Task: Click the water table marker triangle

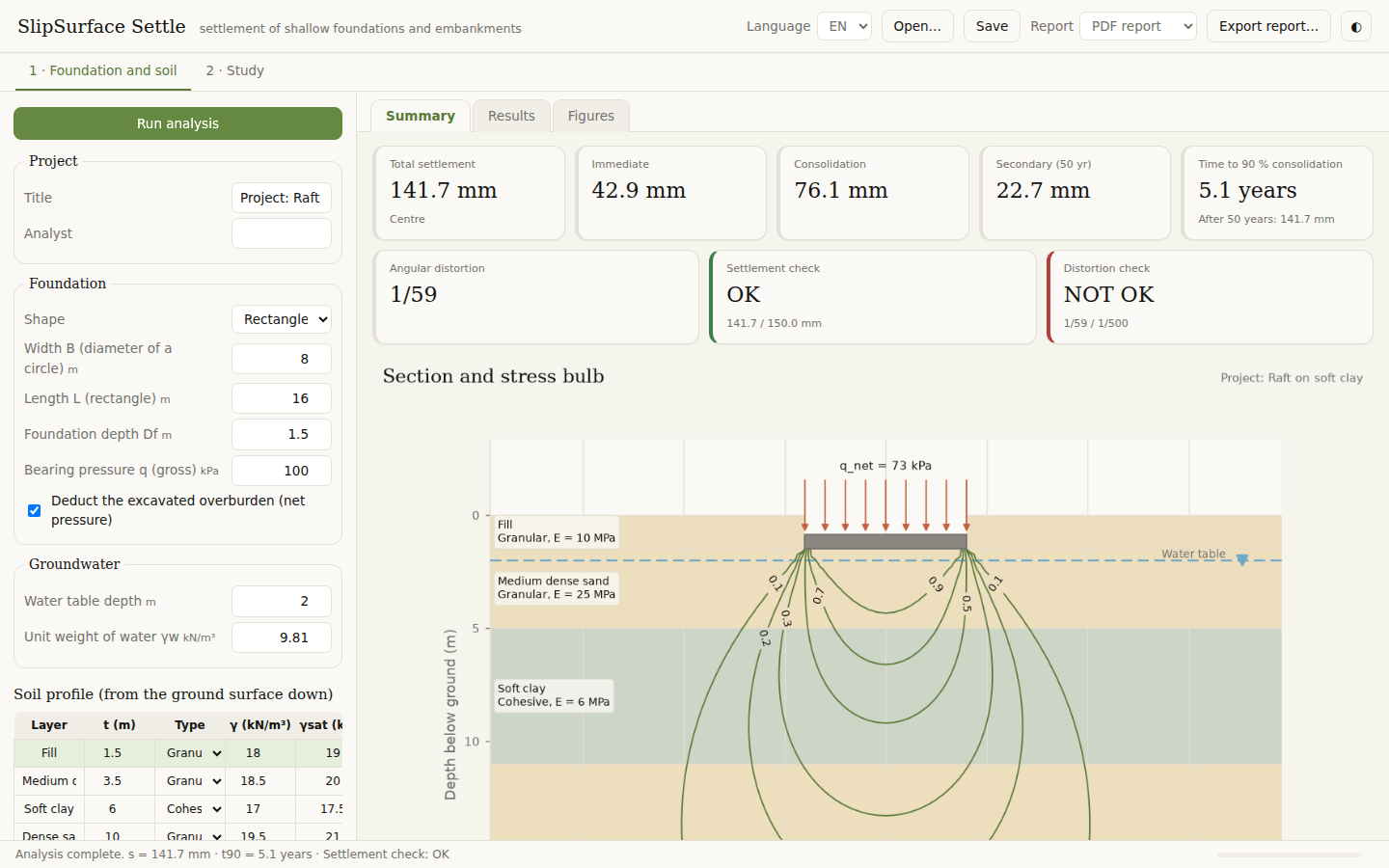Action: [x=1242, y=560]
